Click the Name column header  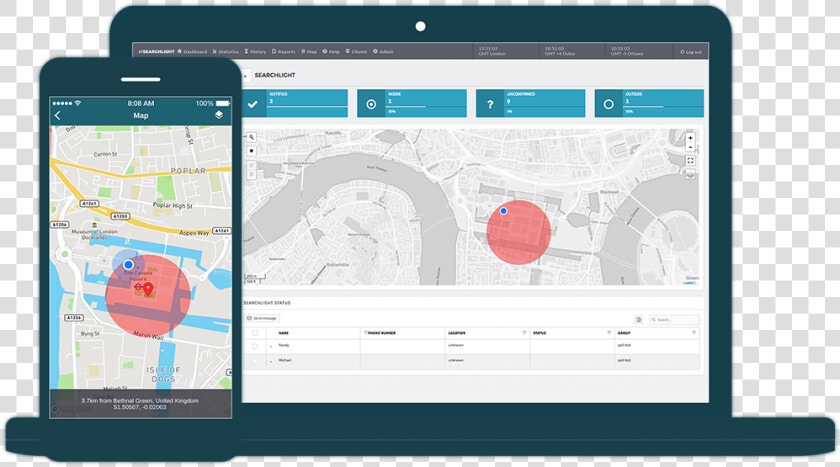283,333
